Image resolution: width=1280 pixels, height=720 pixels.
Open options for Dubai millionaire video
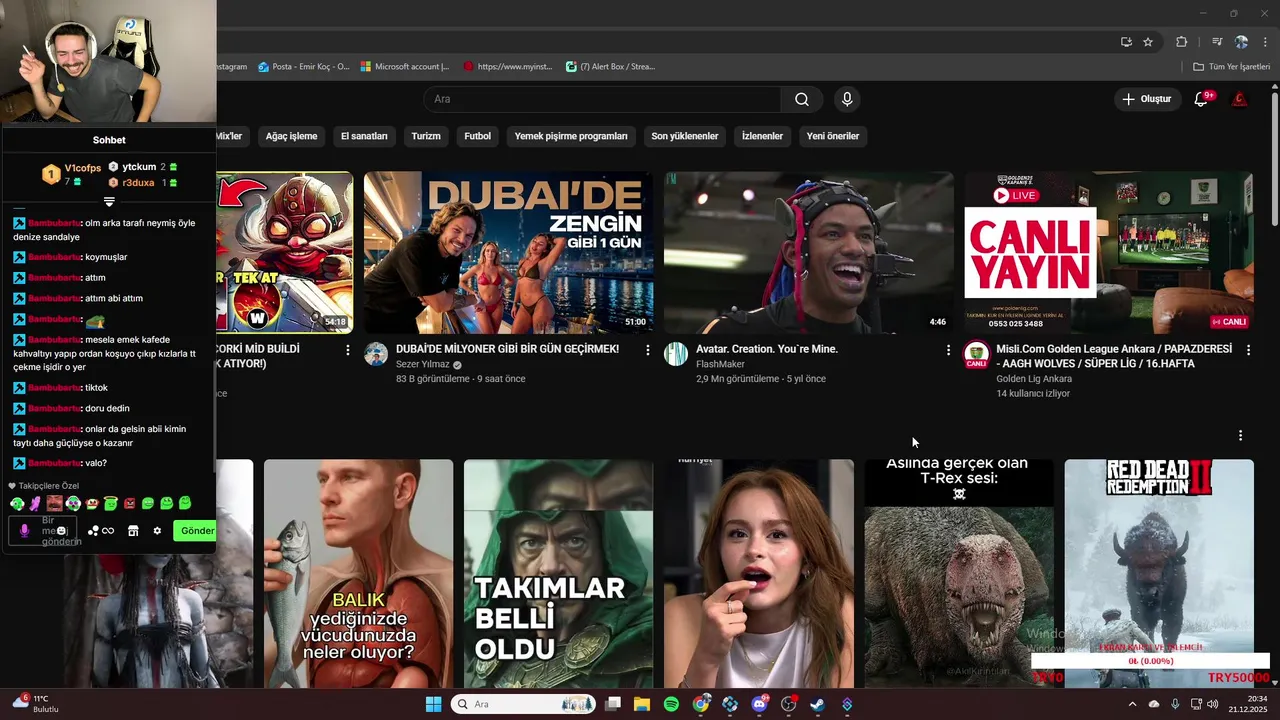pyautogui.click(x=647, y=350)
